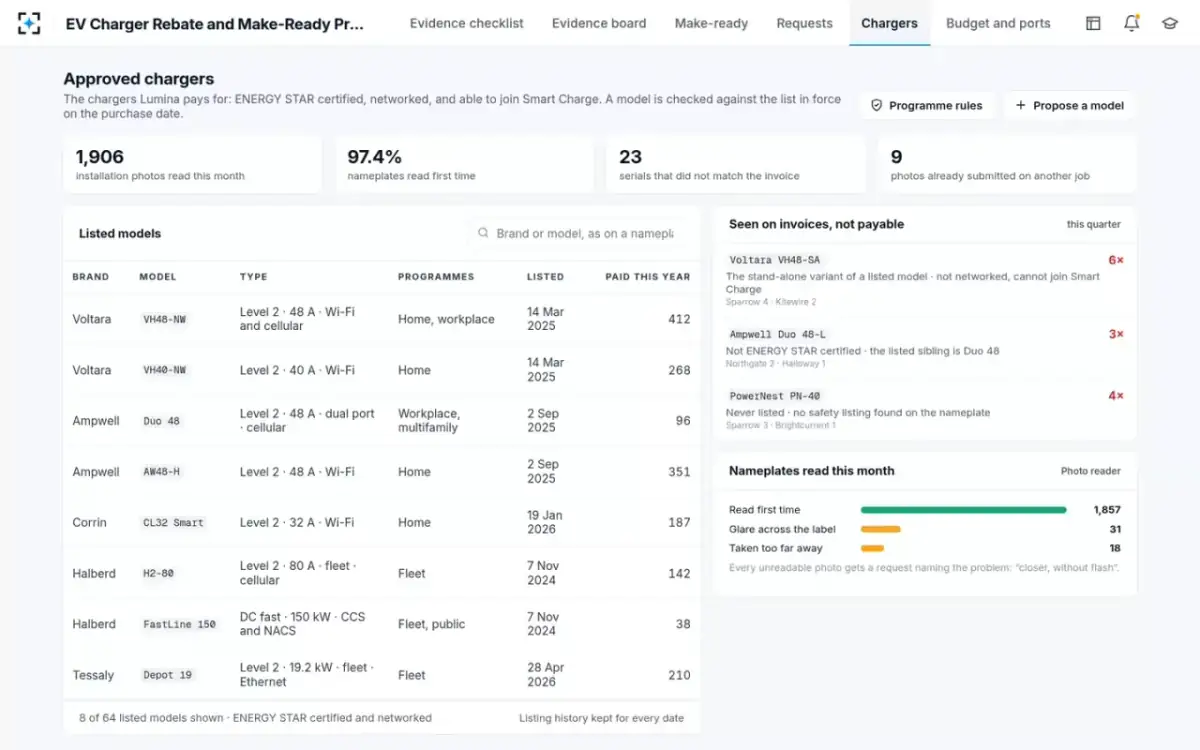Open the layout panel icon in header
The height and width of the screenshot is (750, 1200).
pyautogui.click(x=1093, y=23)
